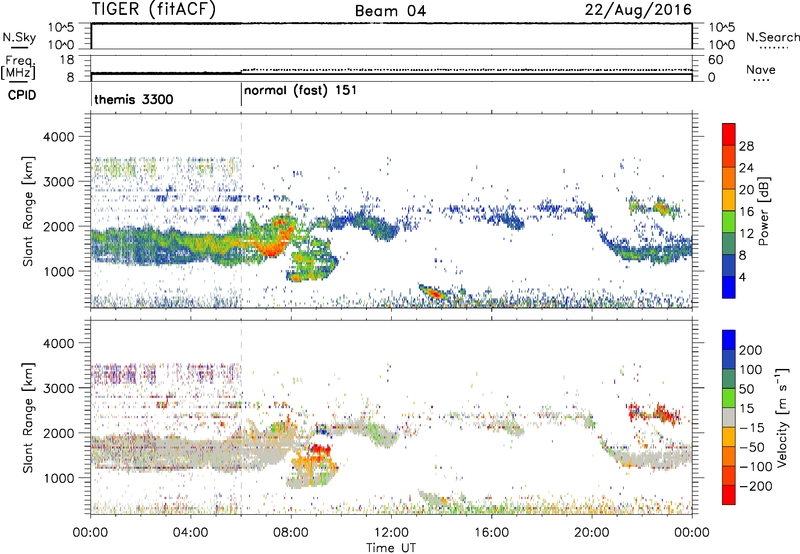This screenshot has height=554, width=800.
Task: Click the Nave legend label
Action: pyautogui.click(x=761, y=69)
